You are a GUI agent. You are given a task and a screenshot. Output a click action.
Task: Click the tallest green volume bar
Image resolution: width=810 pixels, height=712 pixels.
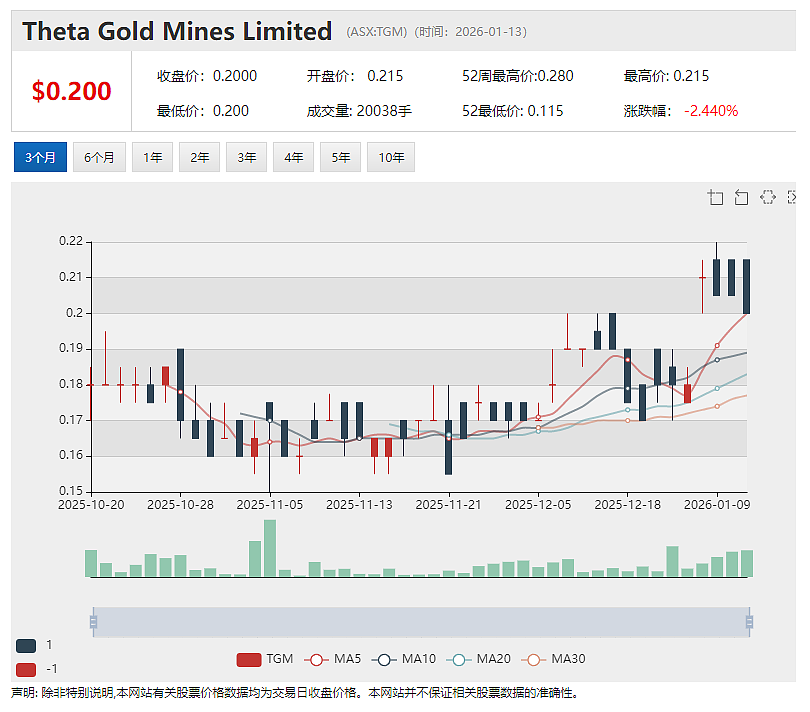pyautogui.click(x=270, y=548)
